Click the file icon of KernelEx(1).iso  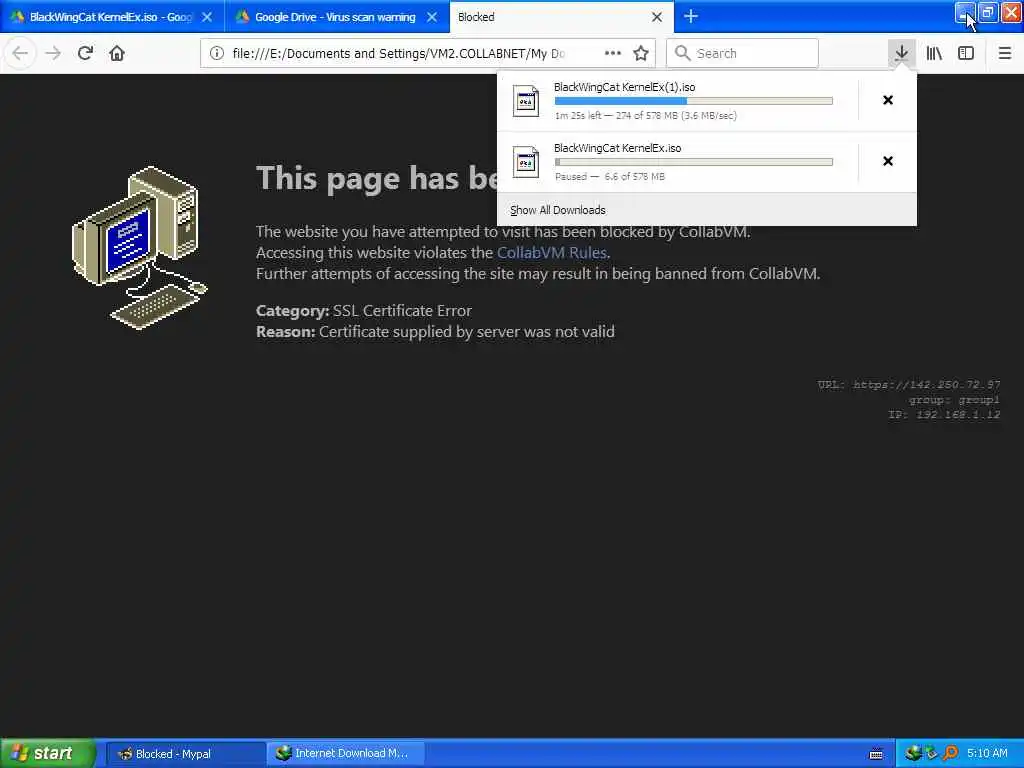point(526,101)
